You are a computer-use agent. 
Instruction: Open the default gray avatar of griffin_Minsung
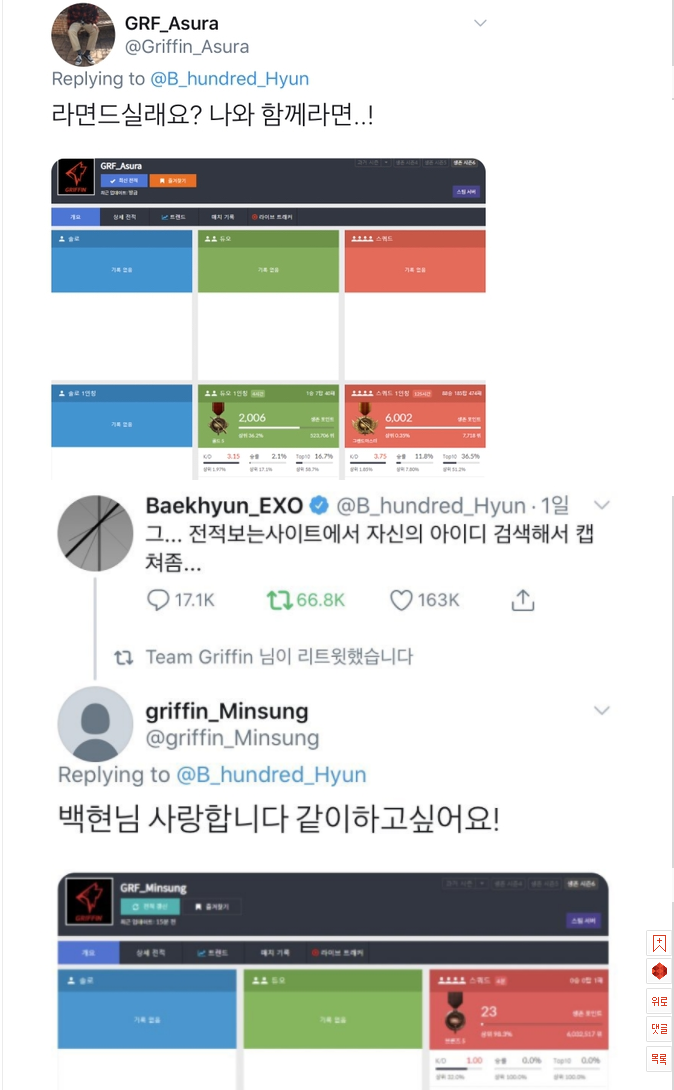tap(95, 724)
